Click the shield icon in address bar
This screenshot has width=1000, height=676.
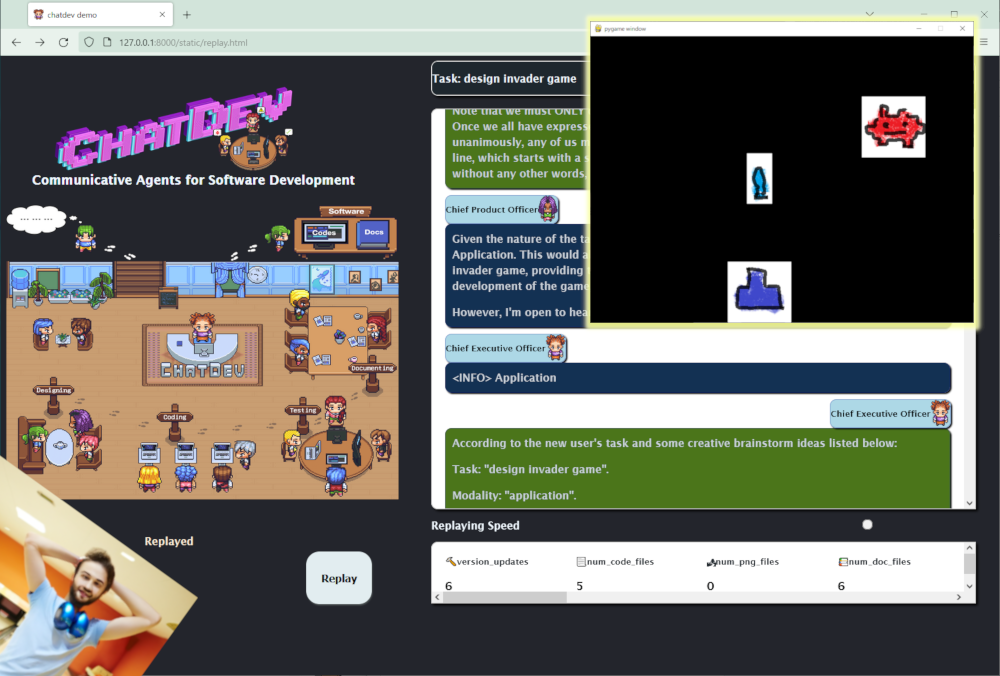tap(89, 42)
